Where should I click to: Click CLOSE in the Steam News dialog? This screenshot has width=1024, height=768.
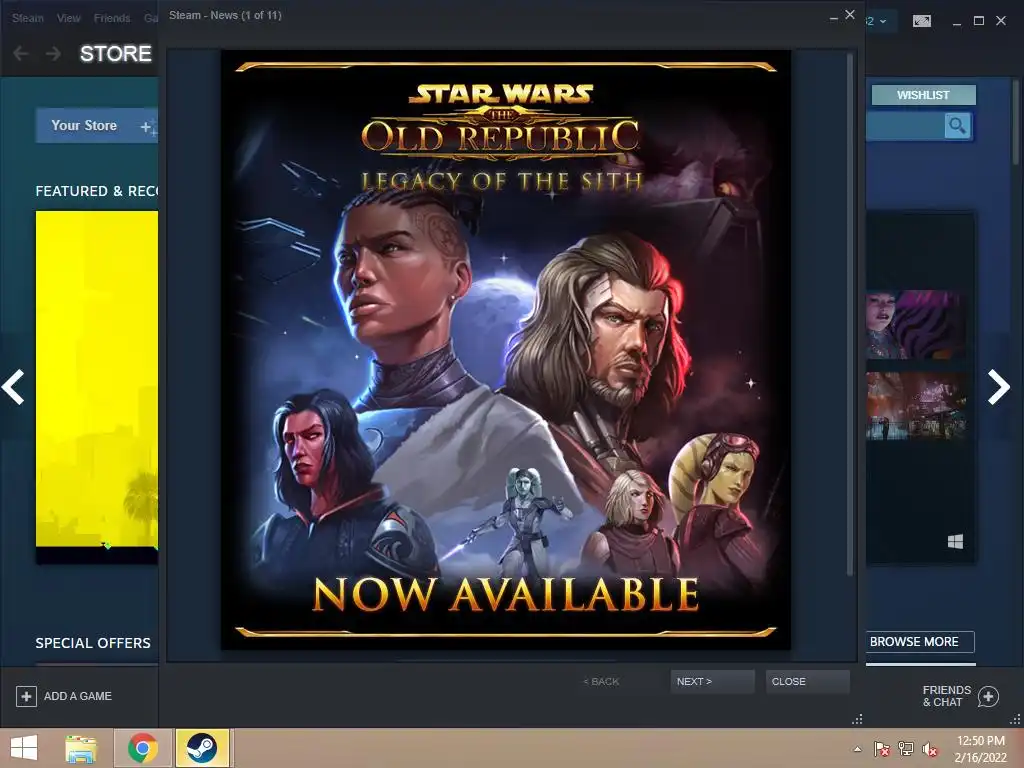coord(807,681)
